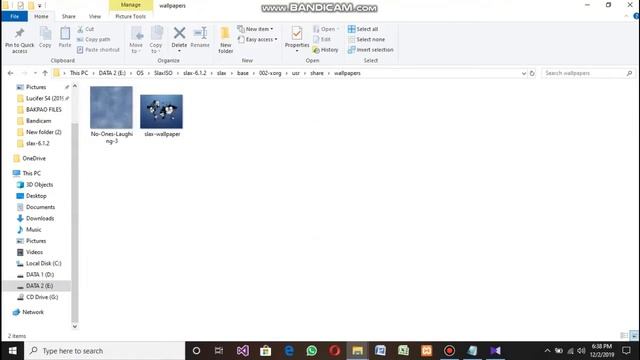Screen dimensions: 640x360
Task: Open the Copy to menu
Action: point(156,40)
